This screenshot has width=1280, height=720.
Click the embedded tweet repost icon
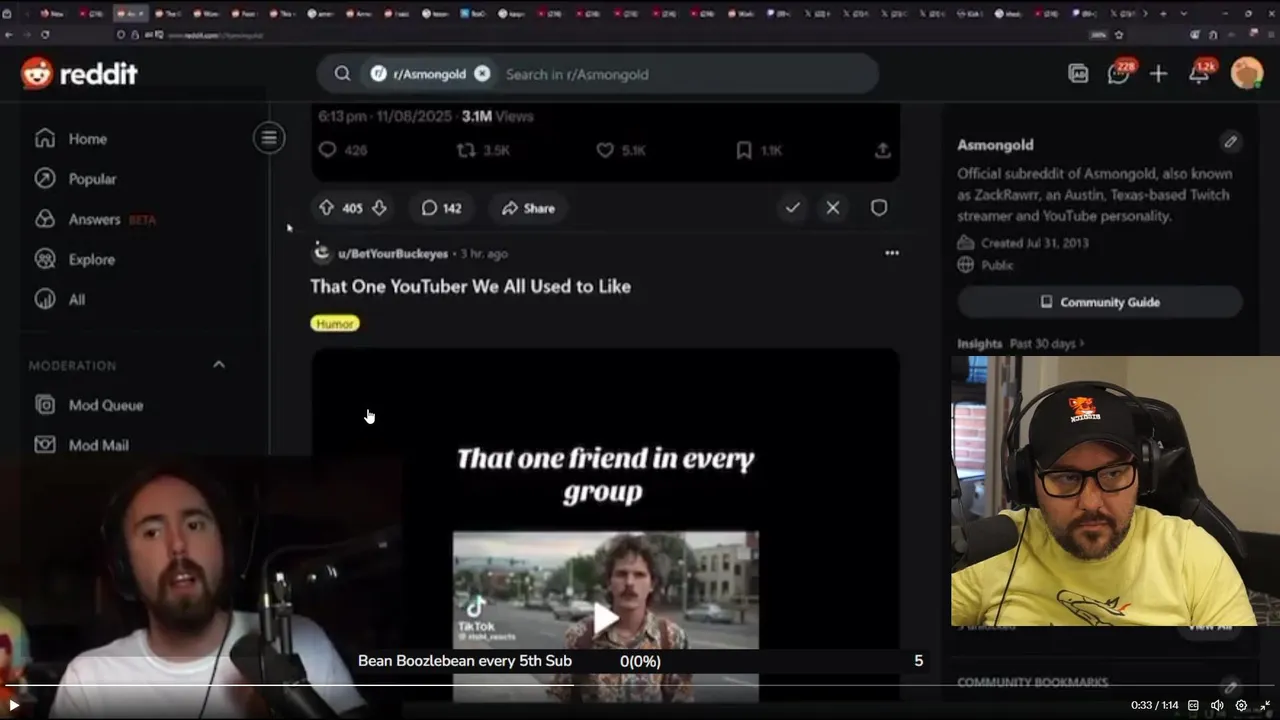(466, 150)
